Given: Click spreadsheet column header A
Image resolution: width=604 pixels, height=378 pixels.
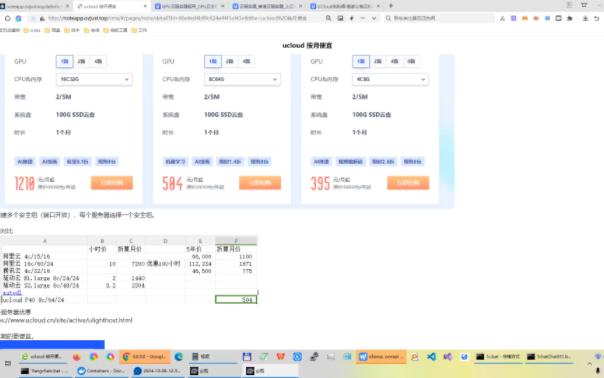Looking at the screenshot, I should (45, 241).
